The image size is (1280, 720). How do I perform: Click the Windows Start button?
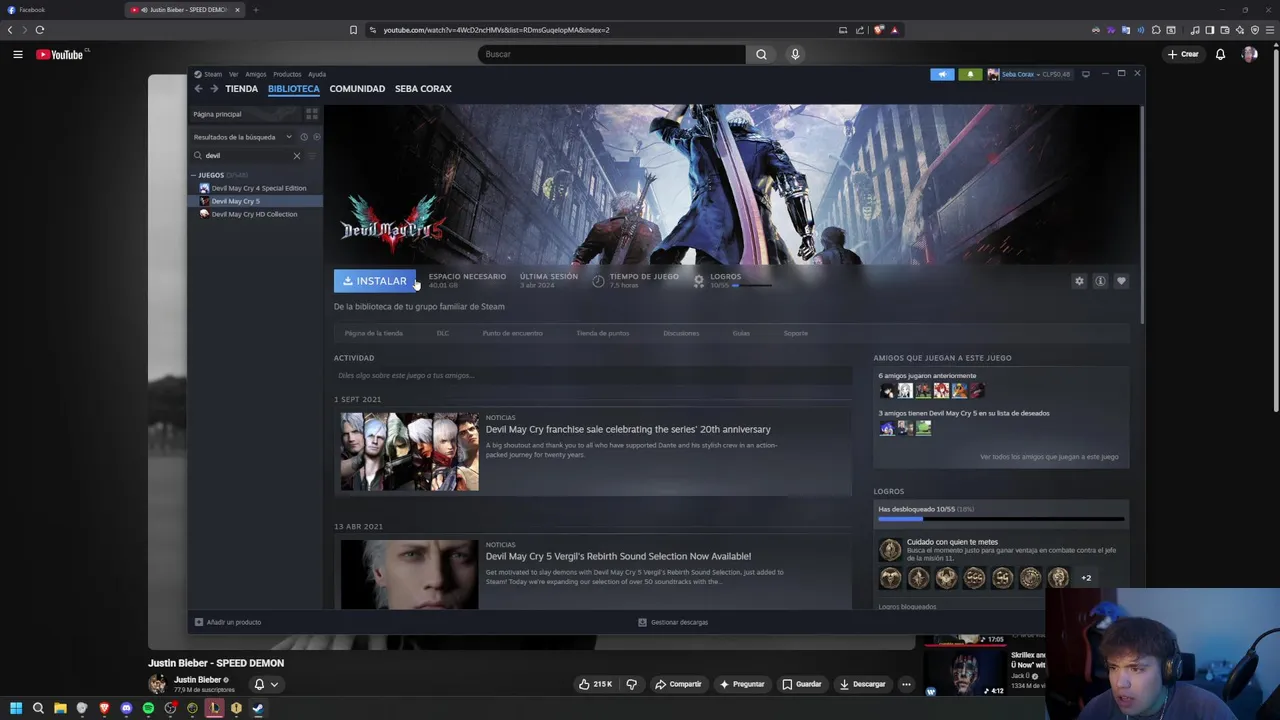tap(16, 708)
